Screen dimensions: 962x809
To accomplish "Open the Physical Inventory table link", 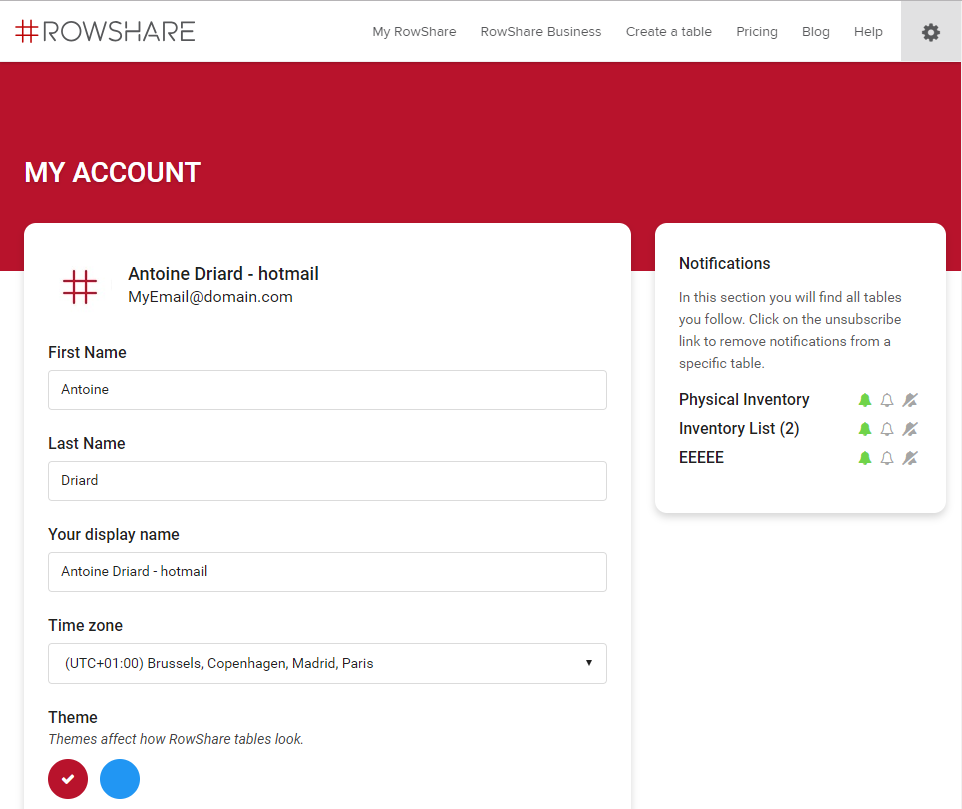I will coord(744,400).
